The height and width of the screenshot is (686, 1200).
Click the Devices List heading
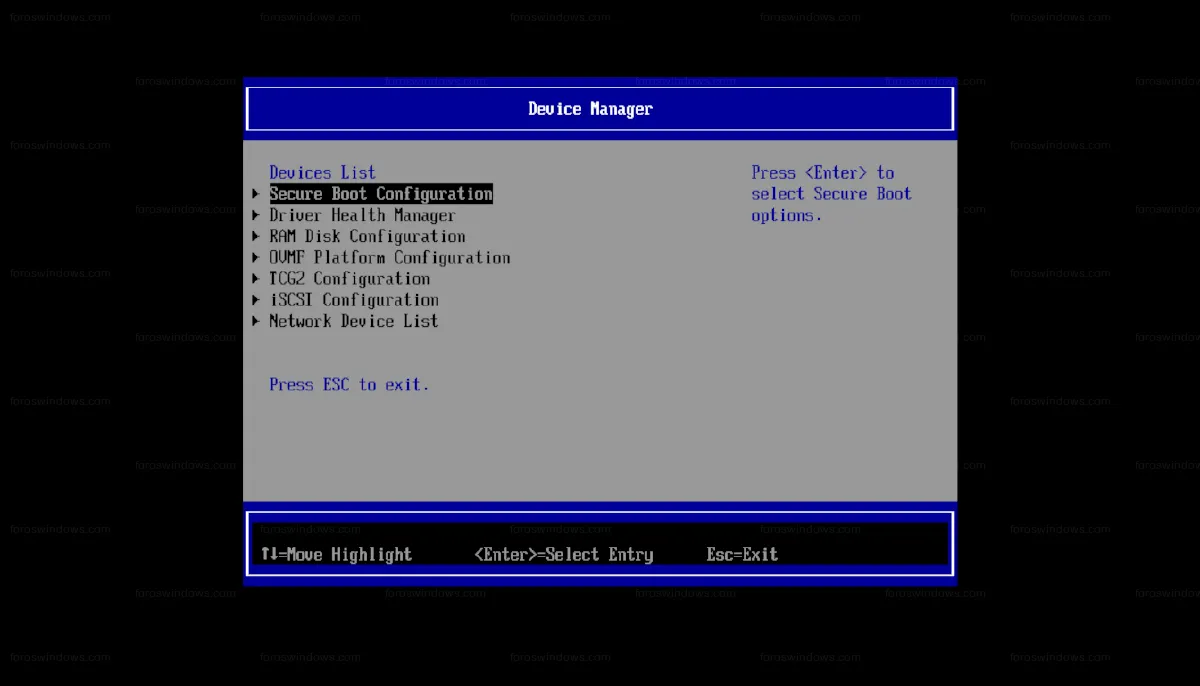click(322, 172)
